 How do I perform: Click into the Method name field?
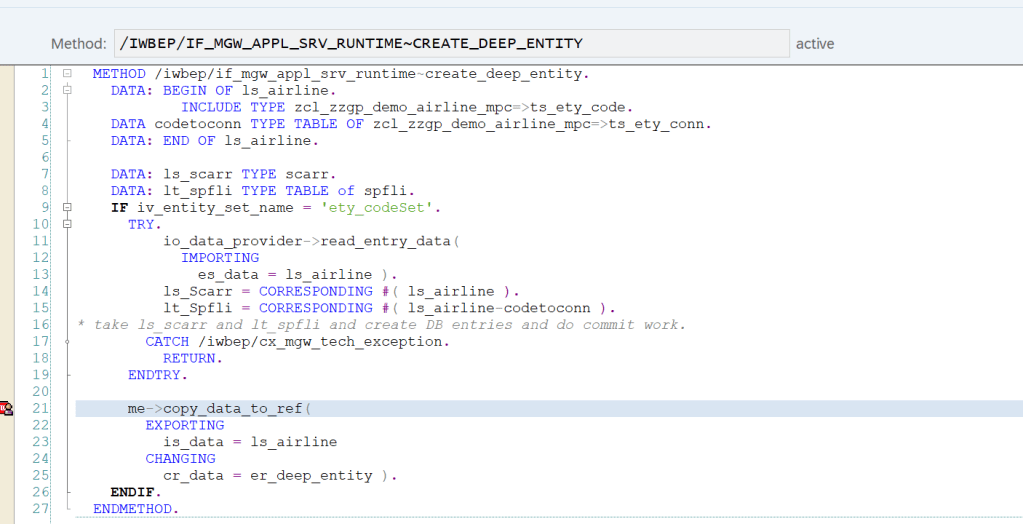point(450,44)
